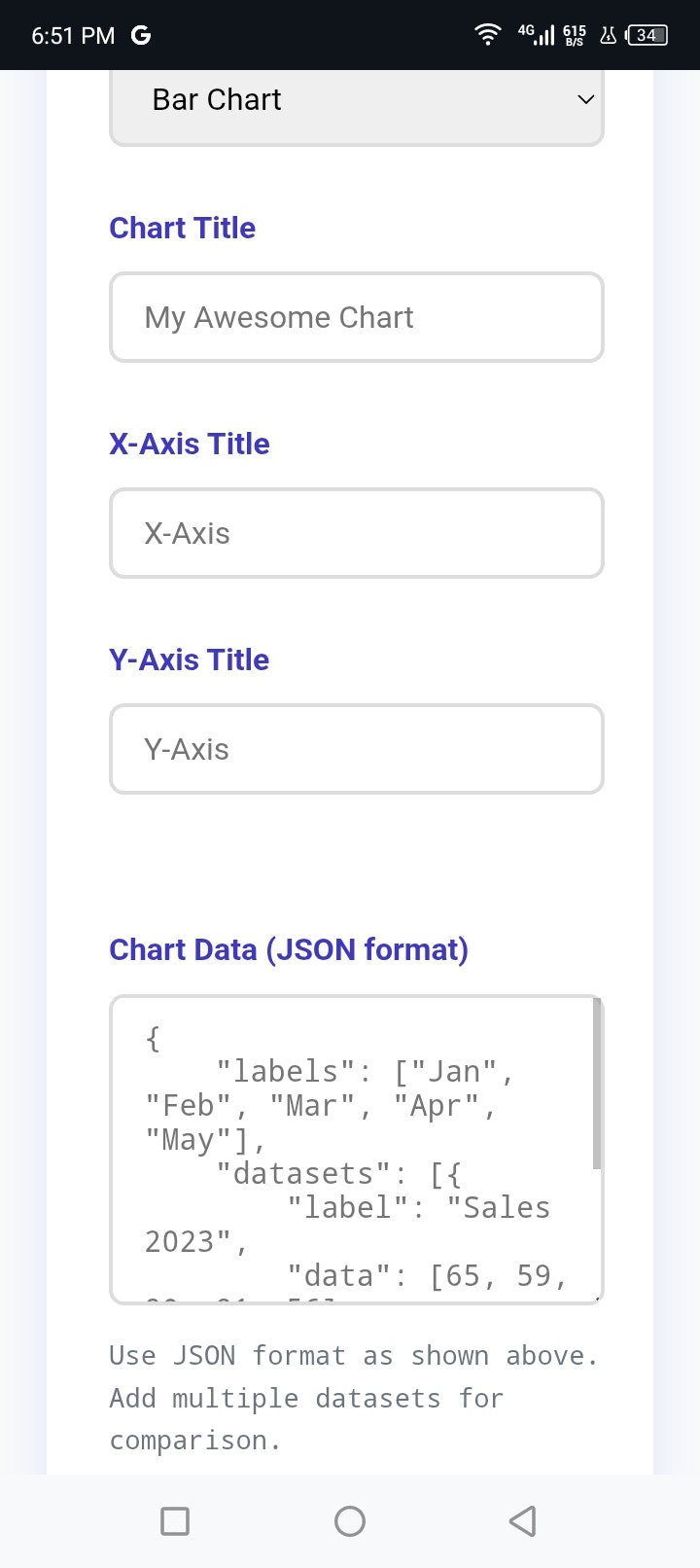700x1568 pixels.
Task: Tap the X-Axis Title label
Action: [190, 444]
